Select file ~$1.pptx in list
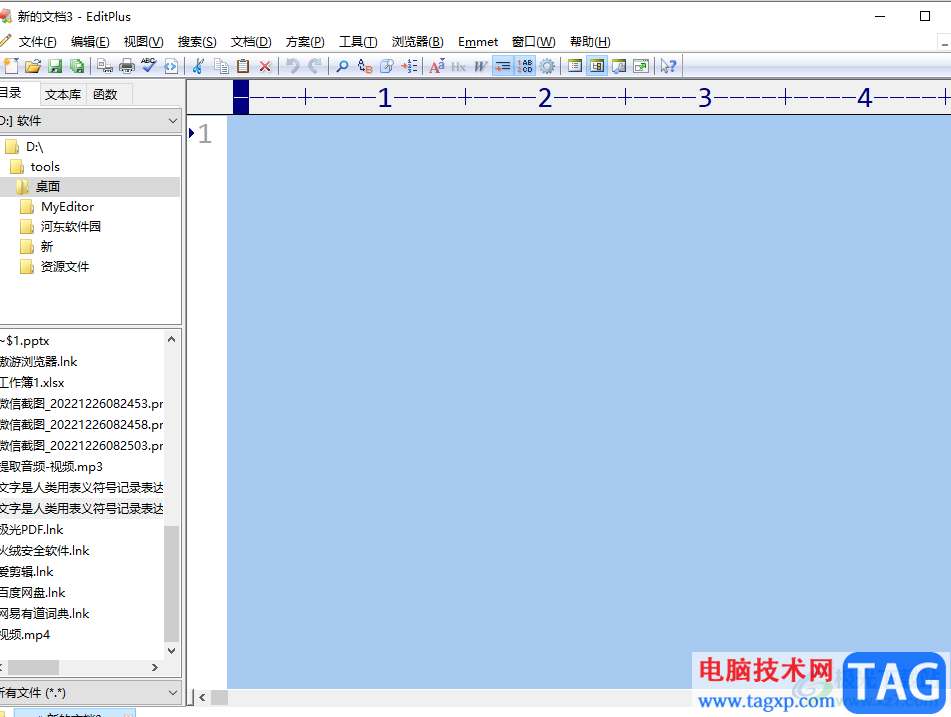Image resolution: width=951 pixels, height=717 pixels. point(25,341)
